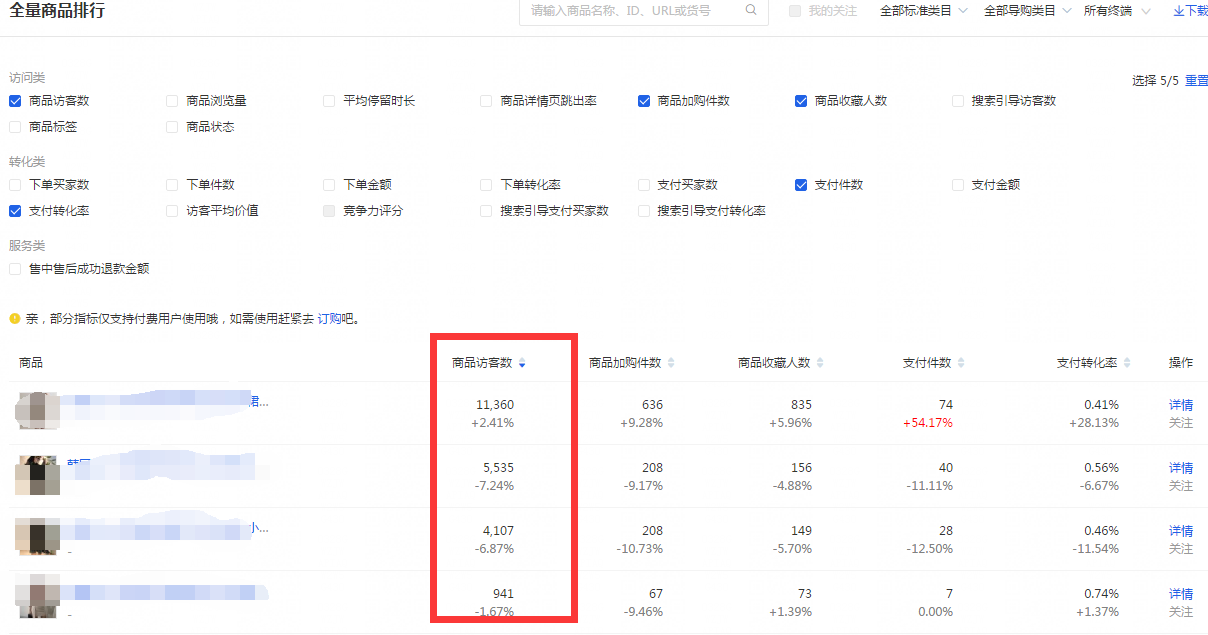Viewport: 1208px width, 635px height.
Task: Click the yellow notice info icon
Action: tap(15, 319)
